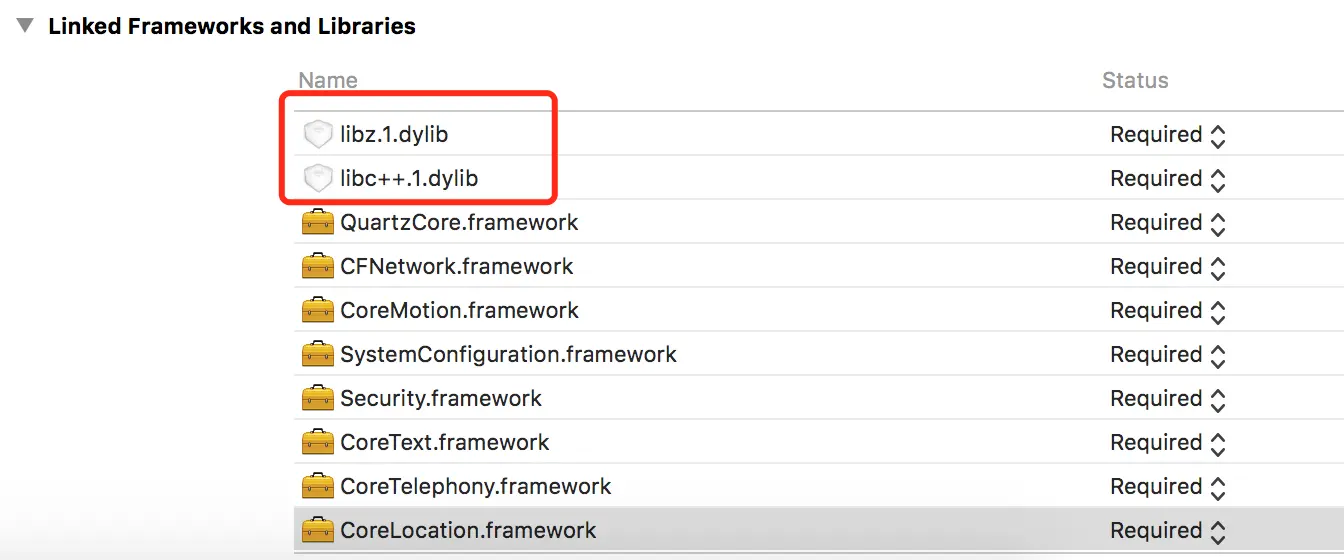Sort the list by the Name column header

click(x=328, y=81)
